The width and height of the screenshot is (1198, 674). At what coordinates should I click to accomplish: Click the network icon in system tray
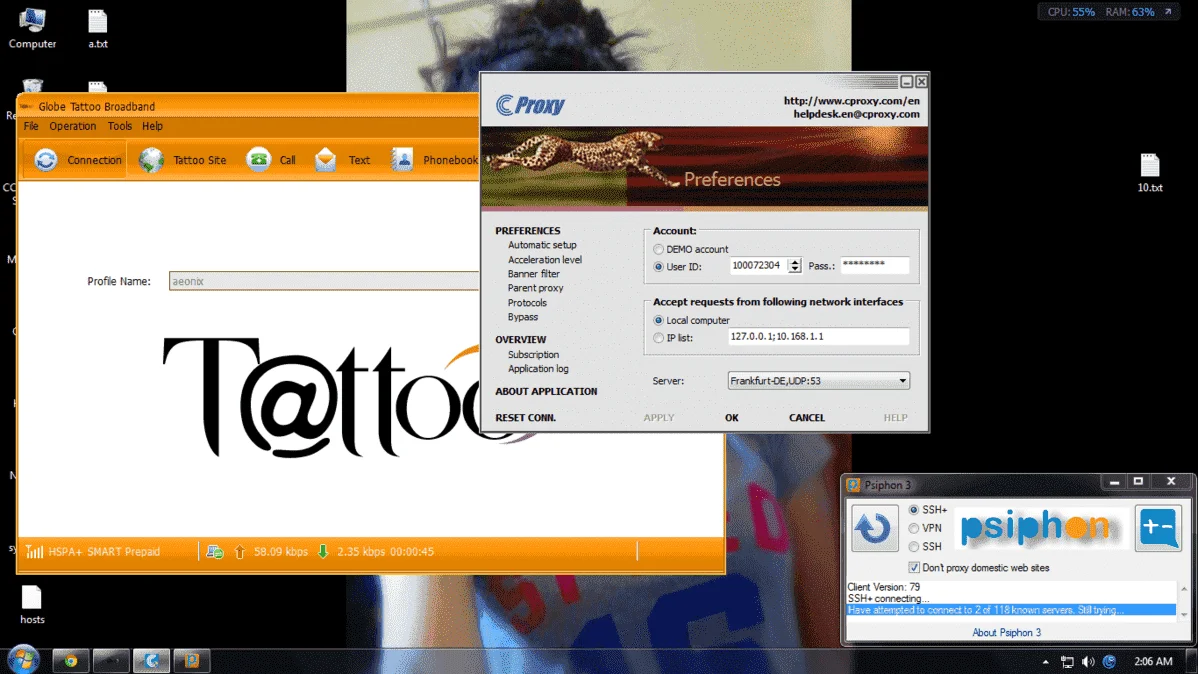pyautogui.click(x=1067, y=662)
